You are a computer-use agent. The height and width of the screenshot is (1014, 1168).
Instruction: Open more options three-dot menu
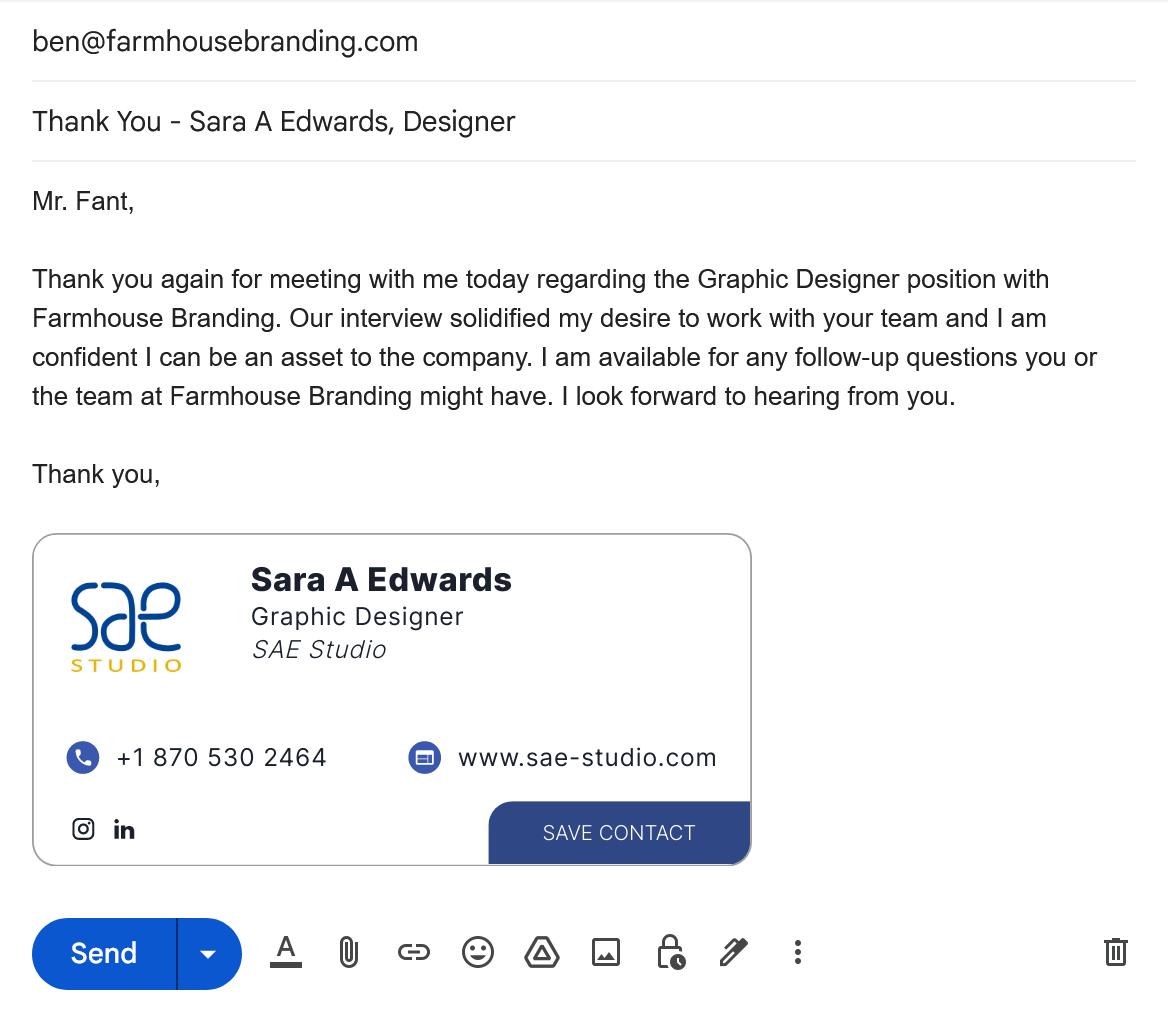[x=798, y=952]
